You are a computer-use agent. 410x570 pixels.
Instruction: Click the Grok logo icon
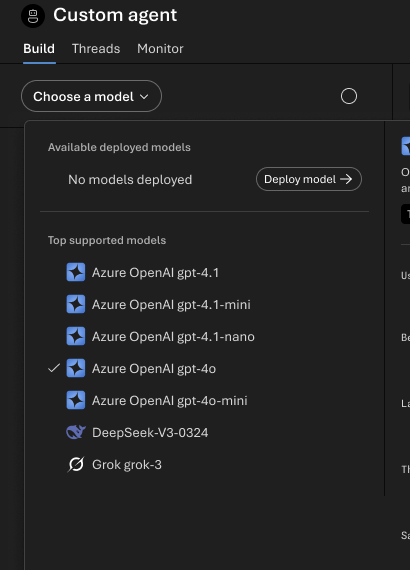(76, 464)
